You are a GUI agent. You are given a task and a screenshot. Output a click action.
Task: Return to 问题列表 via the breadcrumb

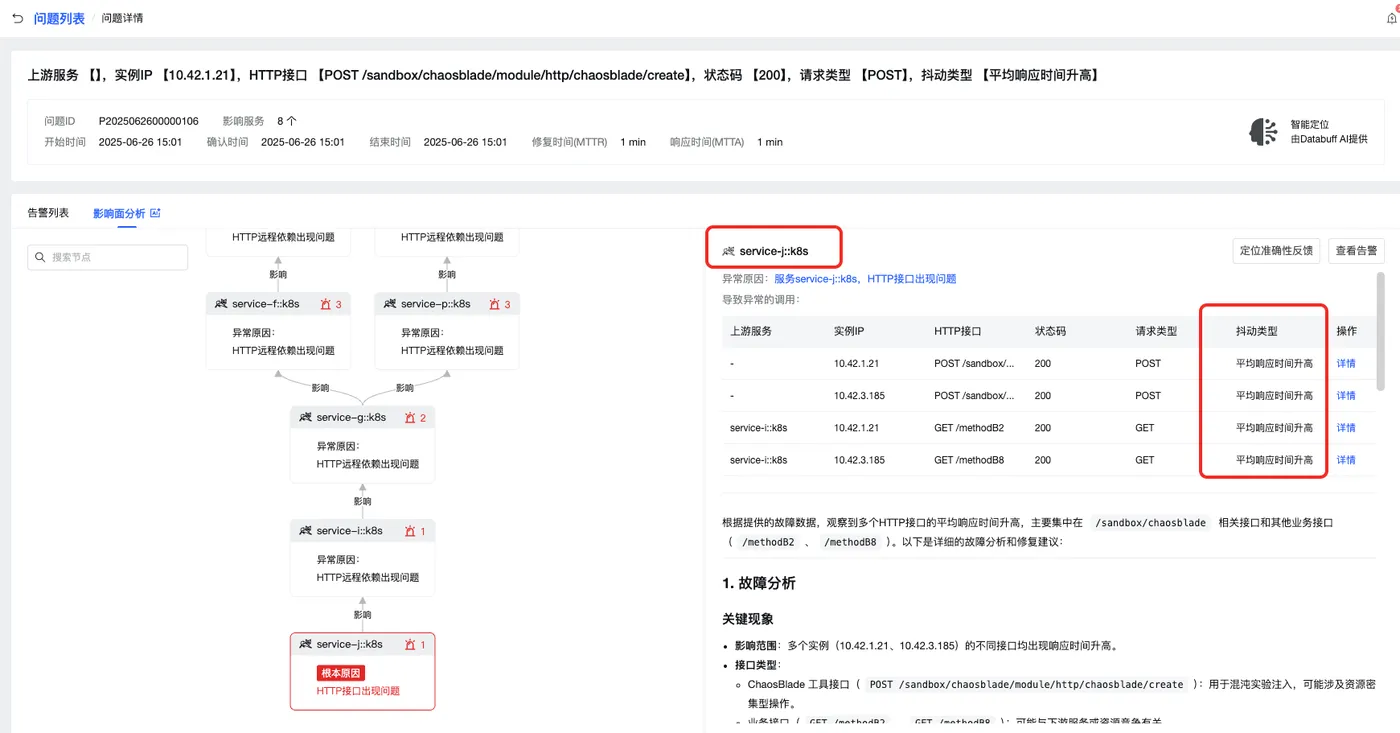[59, 18]
